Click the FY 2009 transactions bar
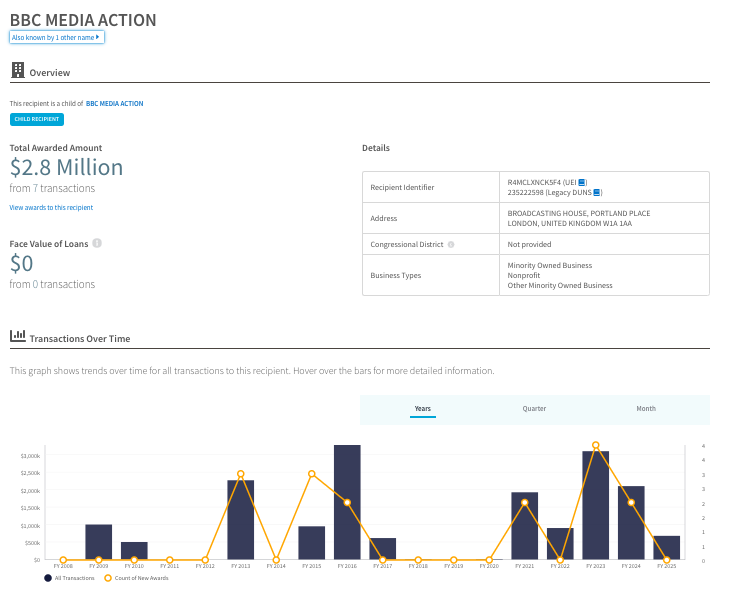Viewport: 747px width, 593px height. (x=98, y=542)
